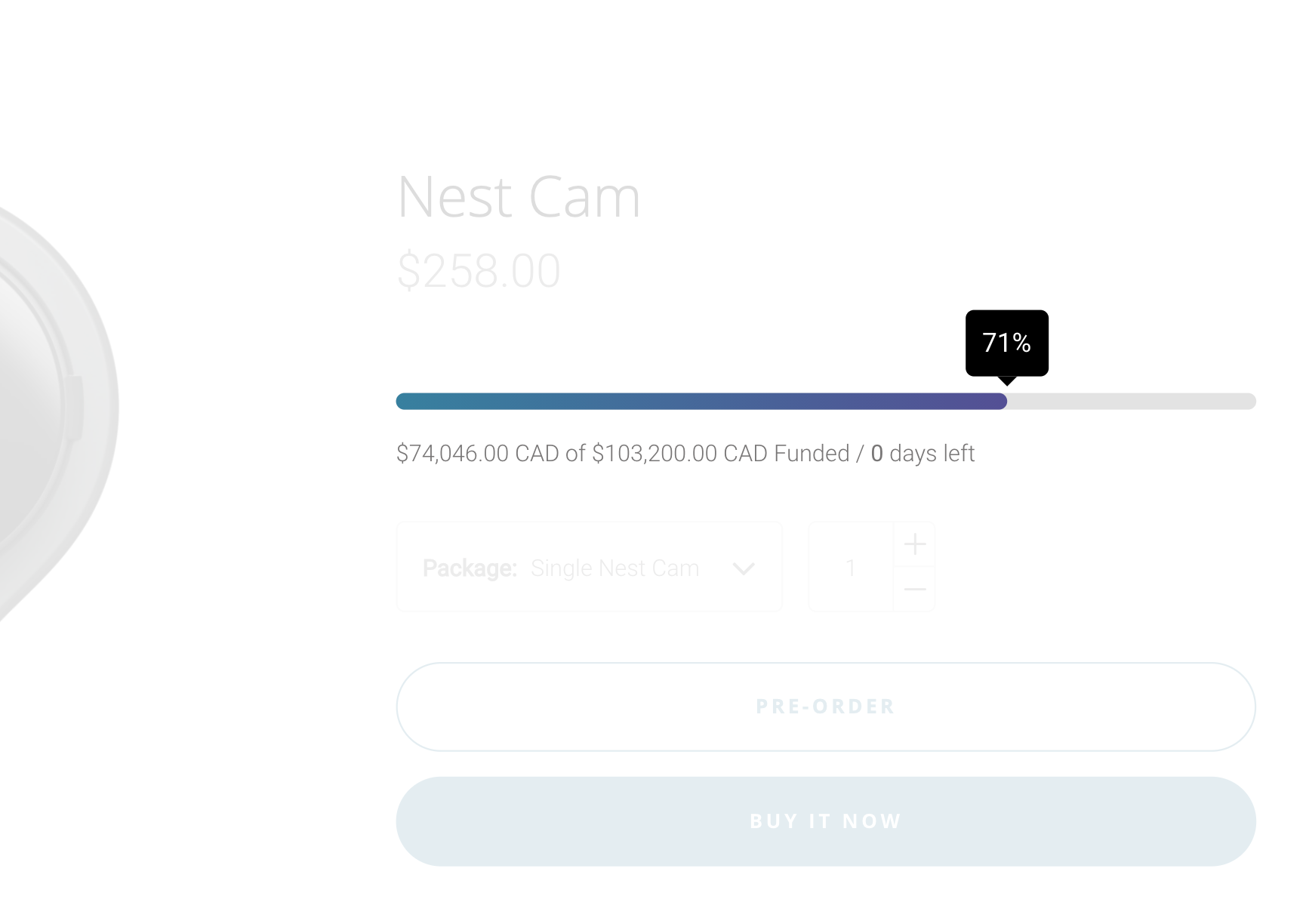Click the Nest Cam product title
The image size is (1306, 924).
point(519,197)
